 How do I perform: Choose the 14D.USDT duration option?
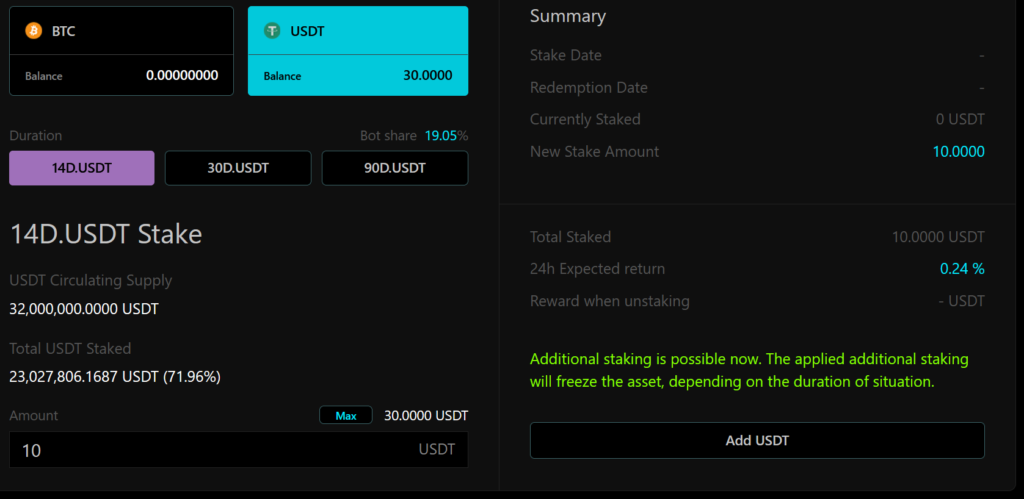tap(82, 168)
